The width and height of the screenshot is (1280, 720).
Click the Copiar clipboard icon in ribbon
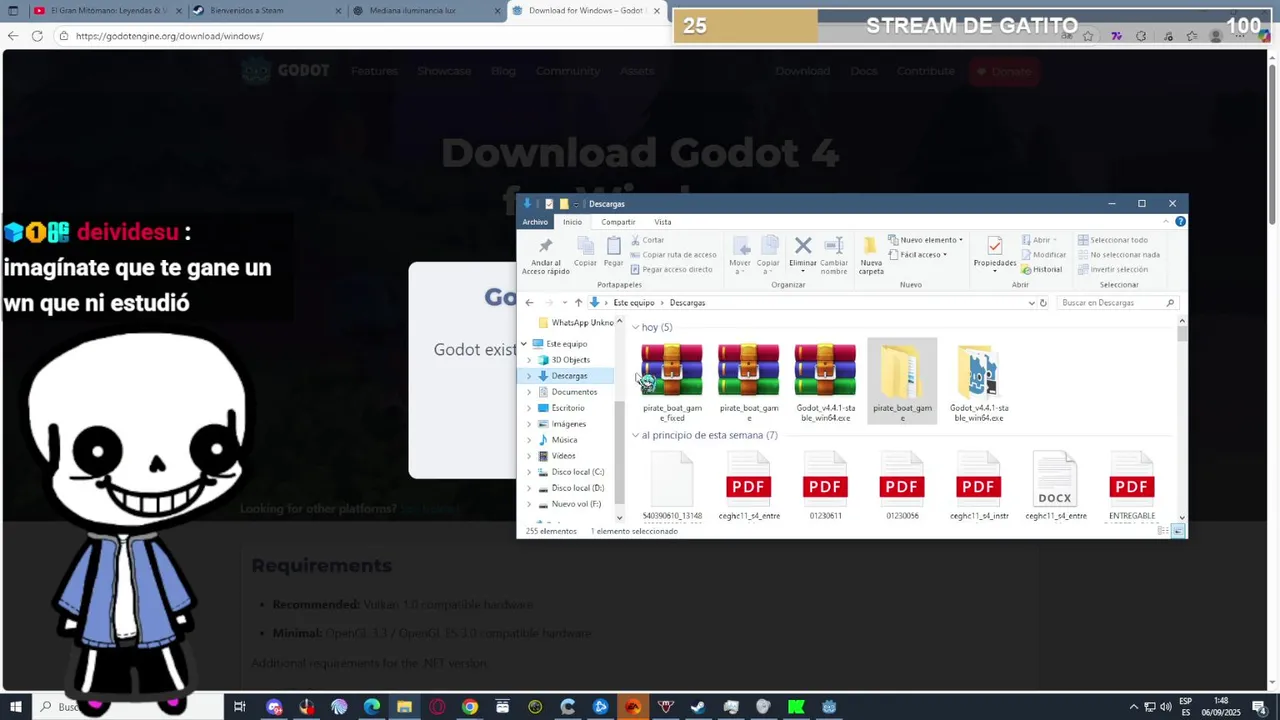[585, 251]
